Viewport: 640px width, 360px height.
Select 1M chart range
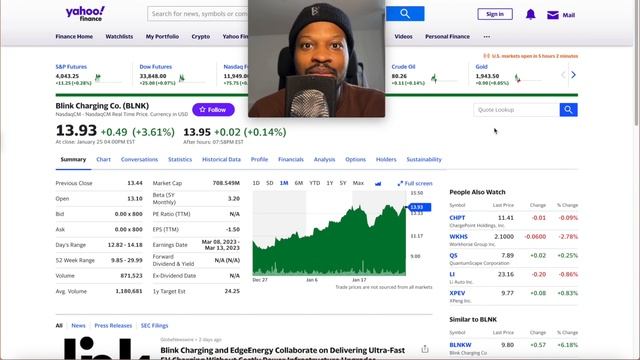[x=284, y=183]
